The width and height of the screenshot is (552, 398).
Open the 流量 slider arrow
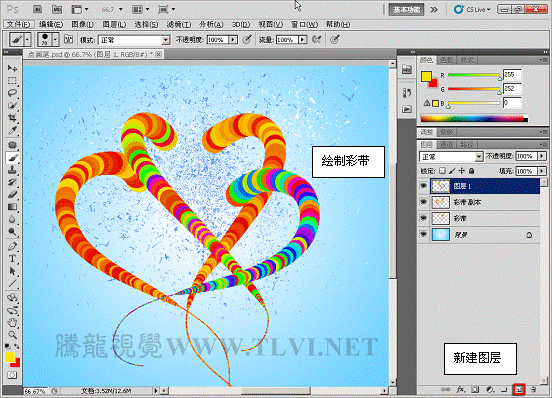click(302, 40)
